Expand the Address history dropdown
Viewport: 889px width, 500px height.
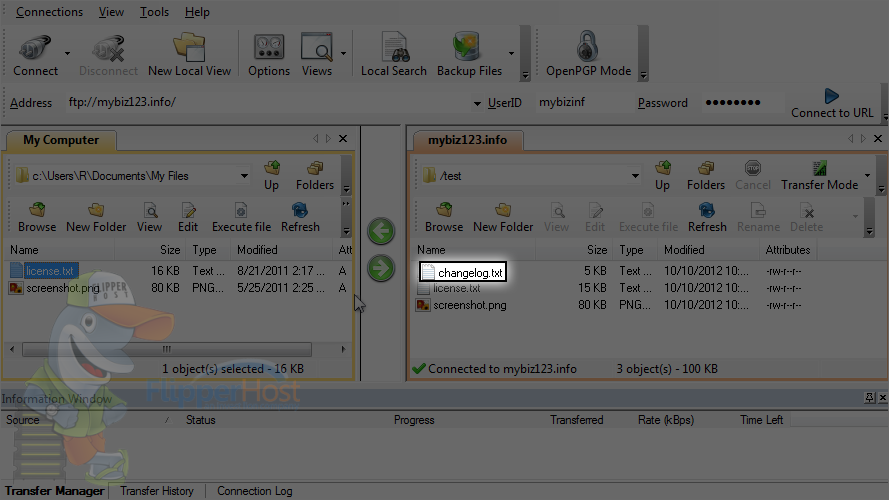[477, 103]
